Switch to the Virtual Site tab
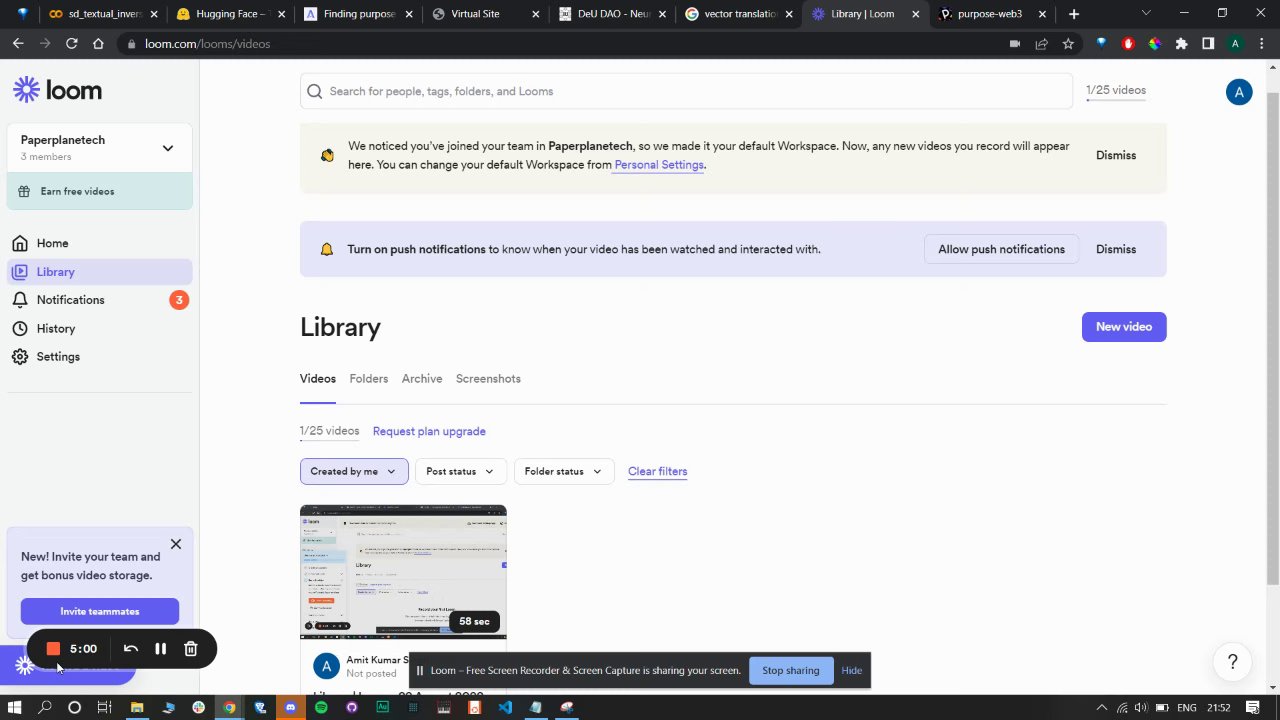This screenshot has height=720, width=1280. pyautogui.click(x=485, y=14)
